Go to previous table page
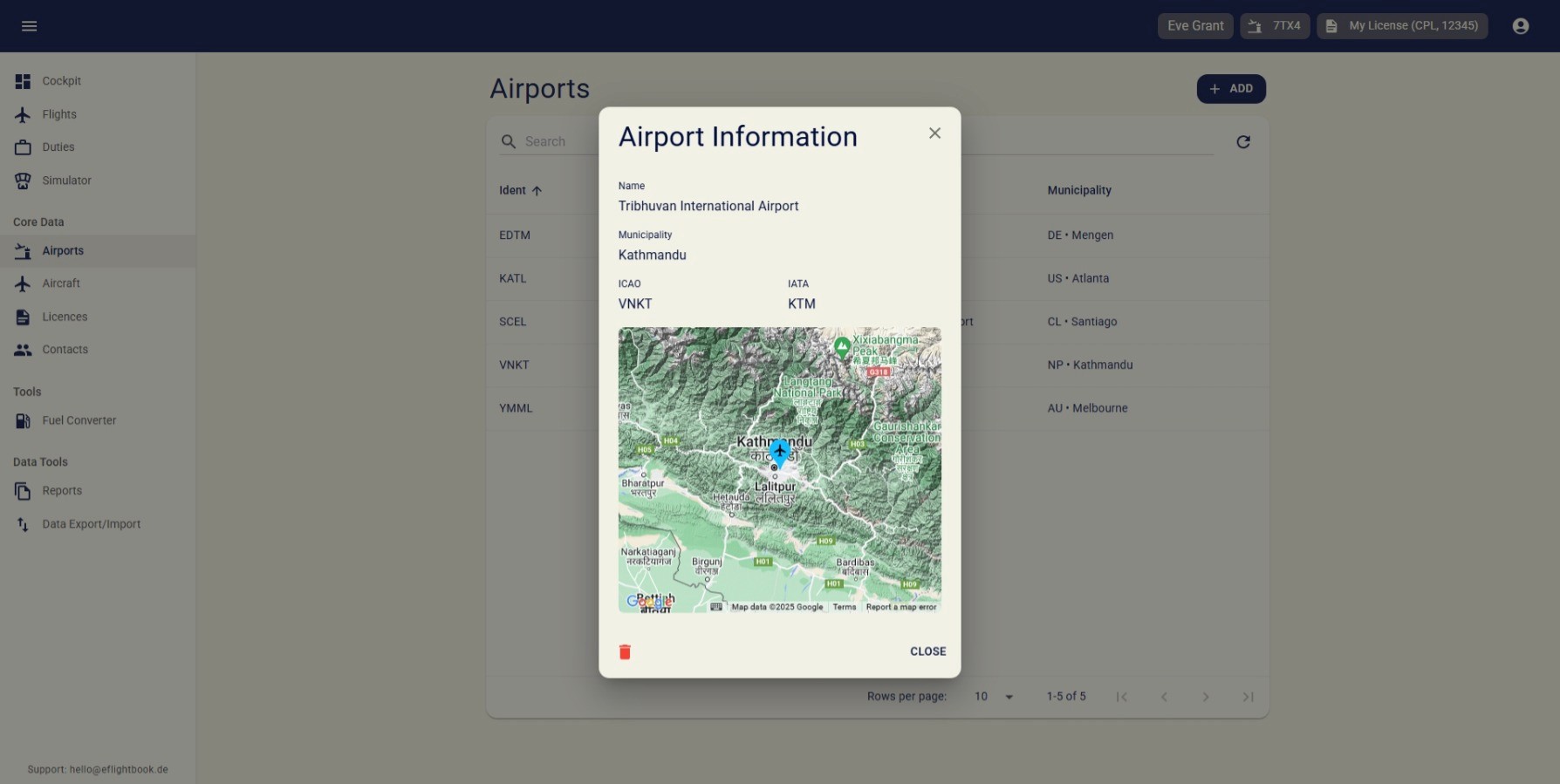Viewport: 1560px width, 784px height. [1164, 697]
